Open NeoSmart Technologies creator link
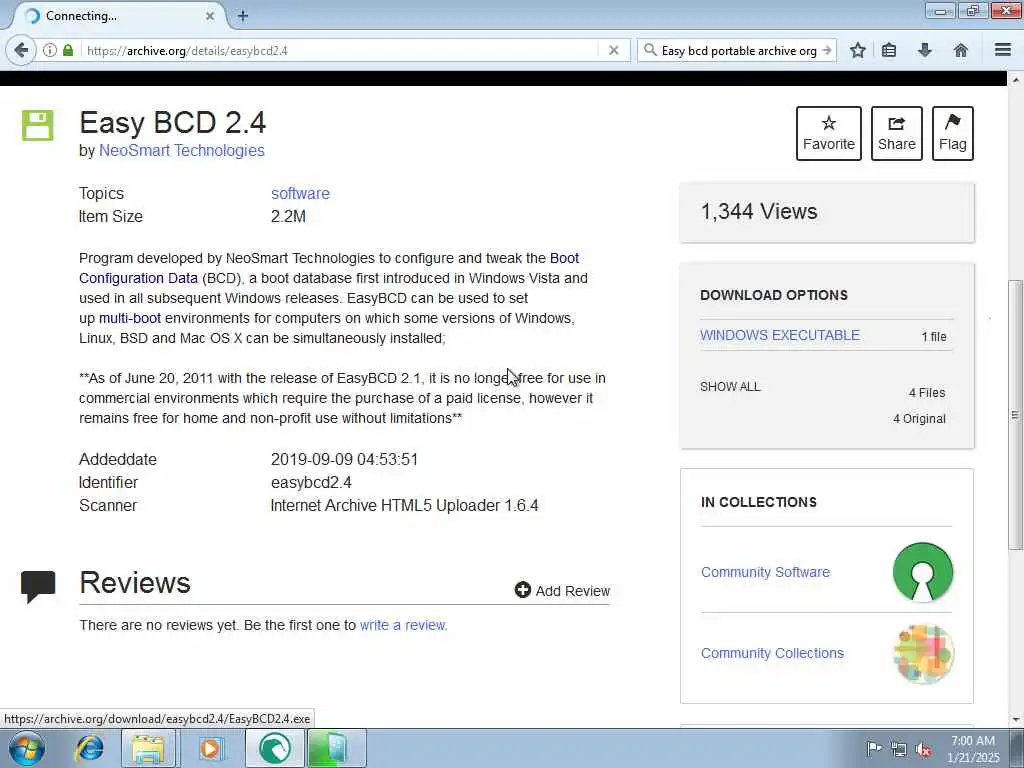Viewport: 1024px width, 768px height. click(182, 150)
